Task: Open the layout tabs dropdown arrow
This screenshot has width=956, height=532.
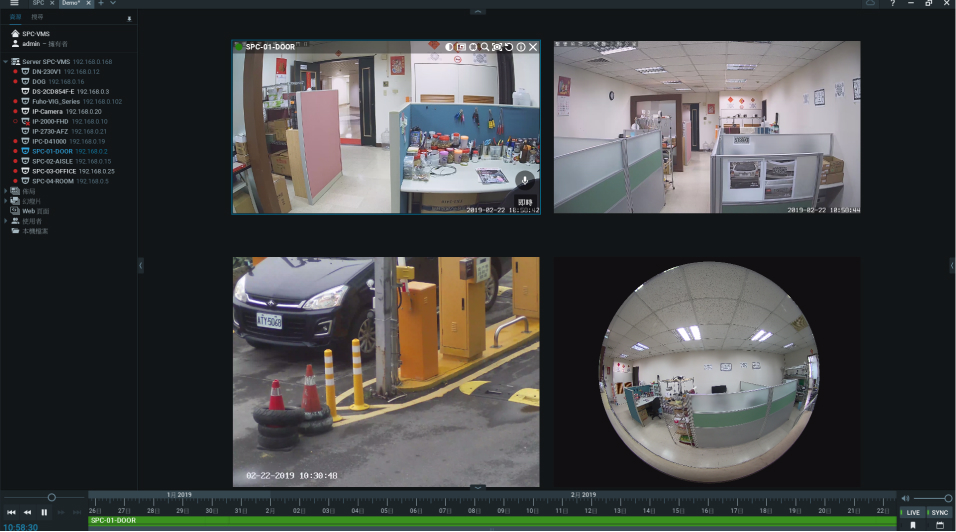Action: pyautogui.click(x=113, y=3)
